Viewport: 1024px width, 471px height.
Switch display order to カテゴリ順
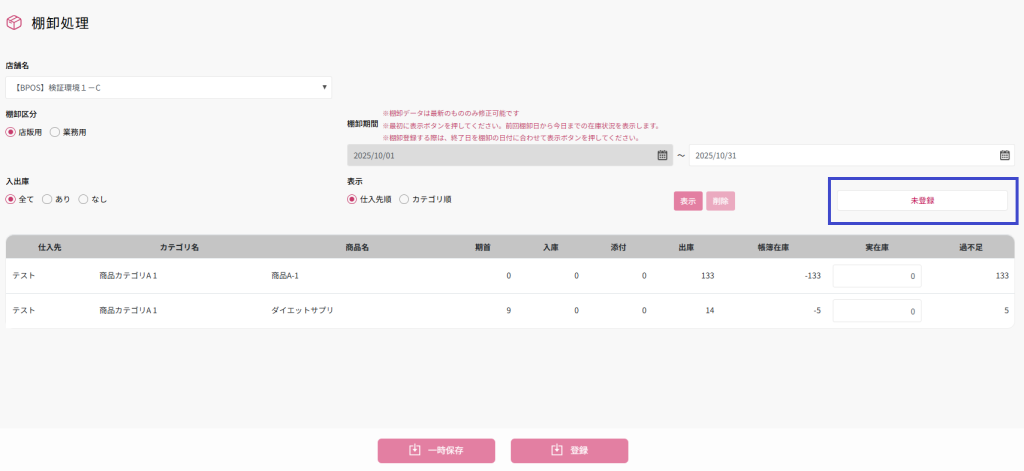pos(404,199)
